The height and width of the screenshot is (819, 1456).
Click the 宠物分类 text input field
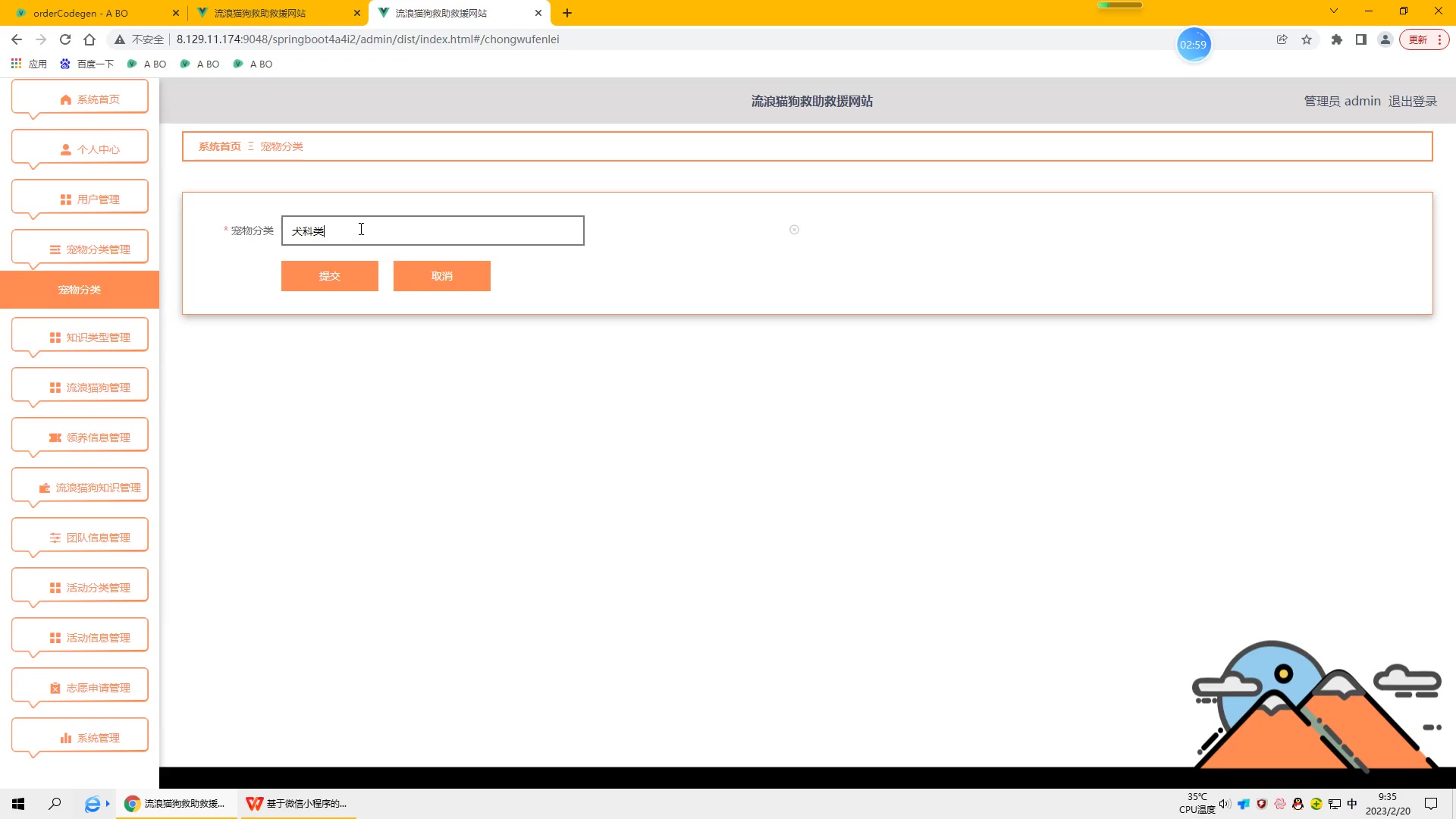tap(432, 231)
